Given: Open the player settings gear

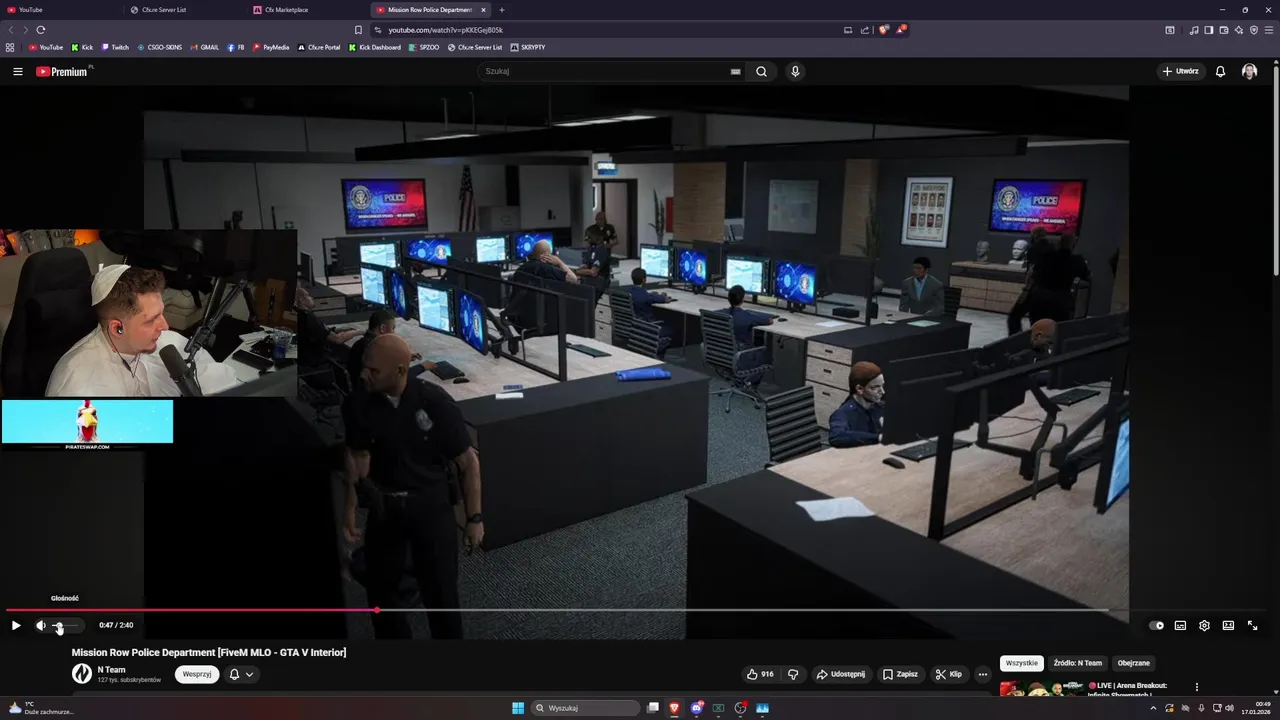Looking at the screenshot, I should (x=1204, y=625).
